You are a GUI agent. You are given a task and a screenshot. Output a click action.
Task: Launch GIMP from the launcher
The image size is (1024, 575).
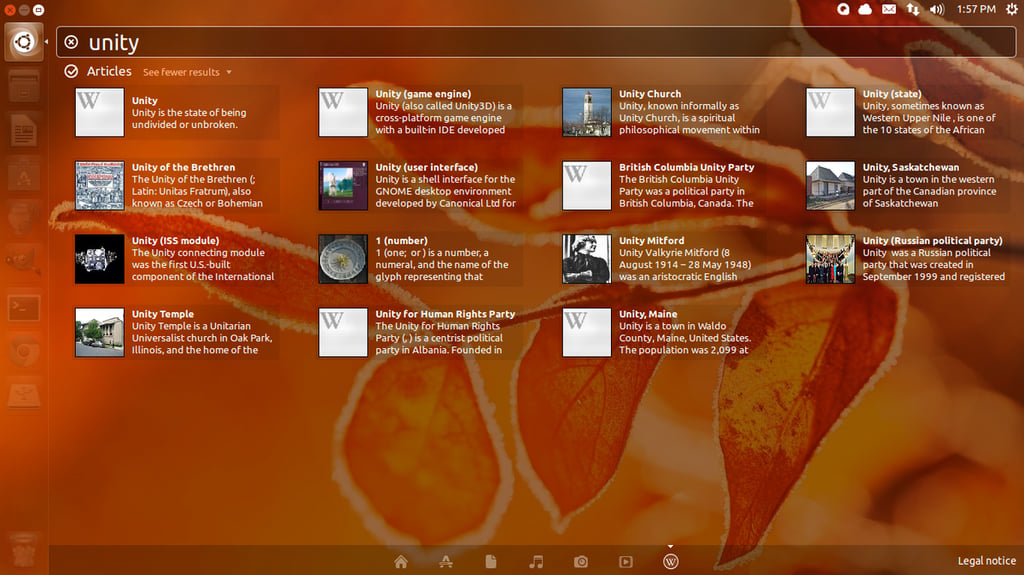24,263
